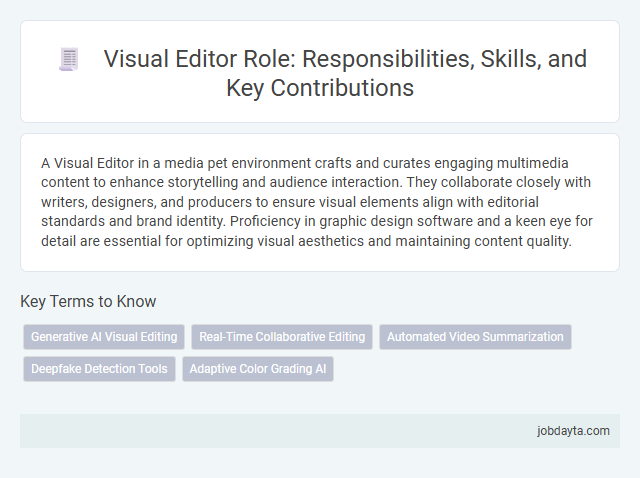
Task: Choose the Deepfake Detection Tools tag
Action: pyautogui.click(x=99, y=369)
